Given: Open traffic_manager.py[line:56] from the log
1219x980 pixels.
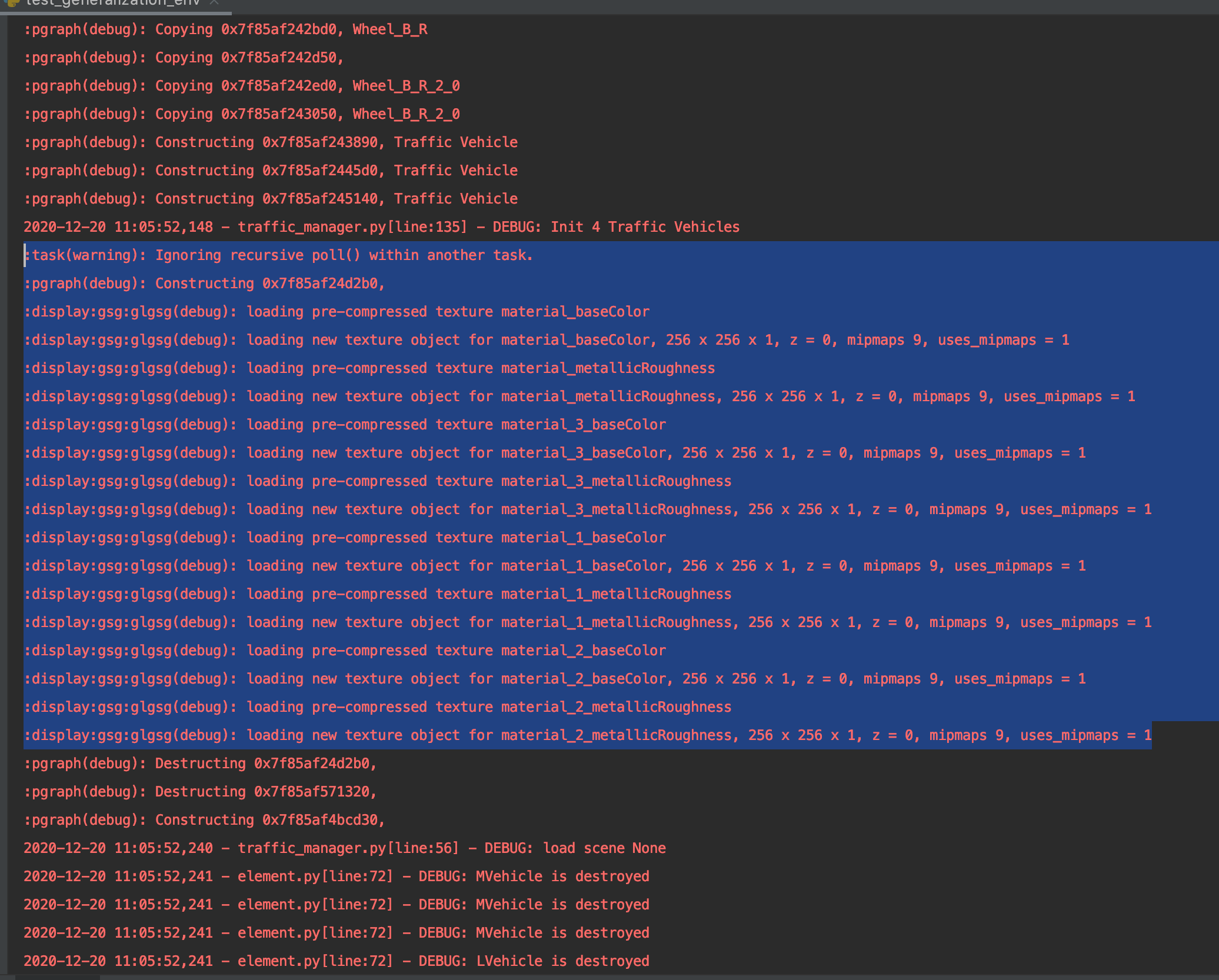Looking at the screenshot, I should coord(348,848).
